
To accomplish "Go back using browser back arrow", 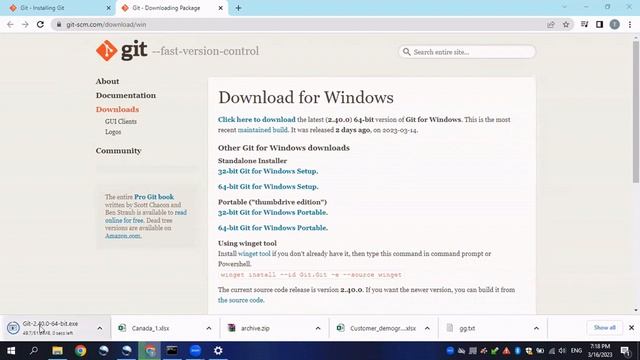I will pyautogui.click(x=10, y=24).
